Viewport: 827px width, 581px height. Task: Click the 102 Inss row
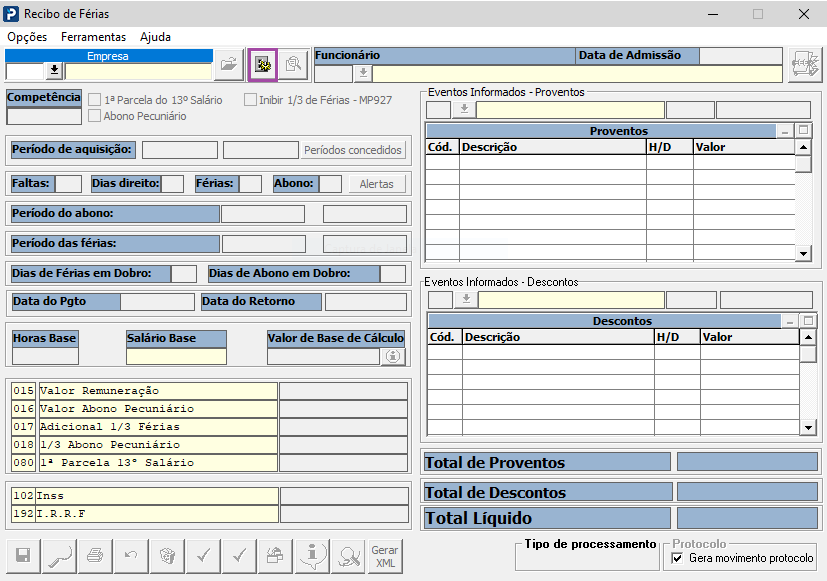(210, 496)
